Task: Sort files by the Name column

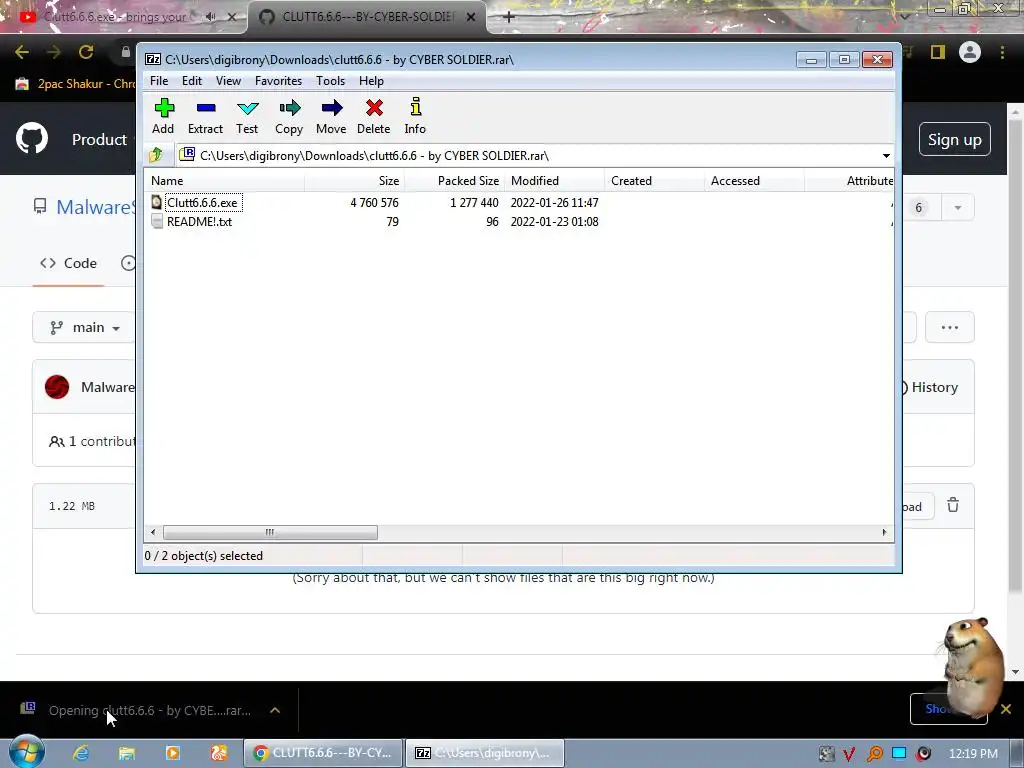Action: pos(224,181)
